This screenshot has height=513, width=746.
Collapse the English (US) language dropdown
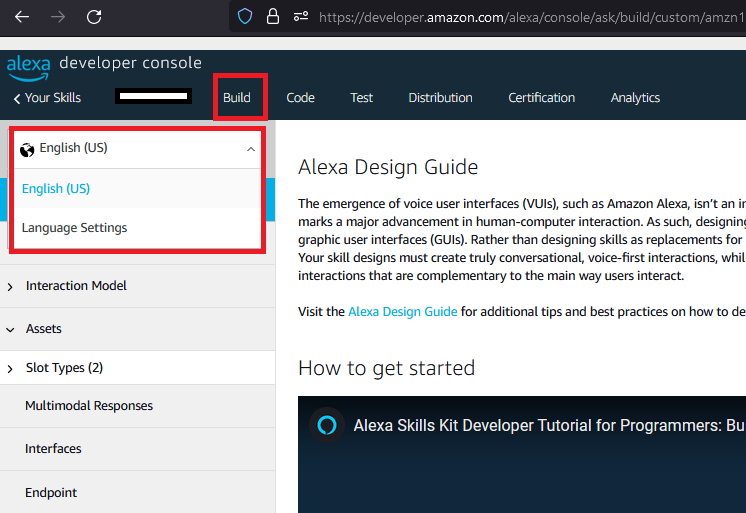[x=250, y=149]
